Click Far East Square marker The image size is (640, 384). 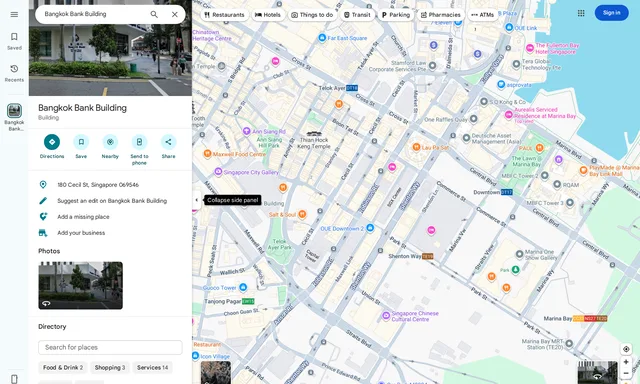click(x=322, y=38)
